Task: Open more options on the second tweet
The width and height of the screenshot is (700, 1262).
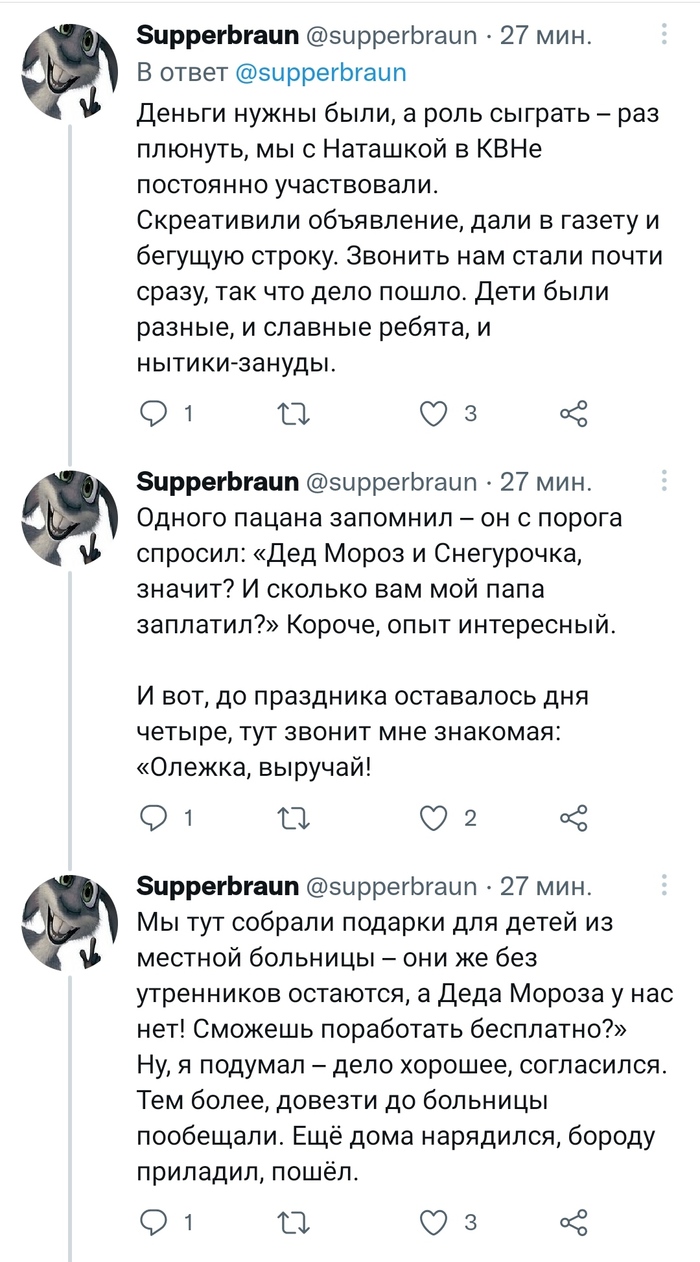Action: click(665, 484)
